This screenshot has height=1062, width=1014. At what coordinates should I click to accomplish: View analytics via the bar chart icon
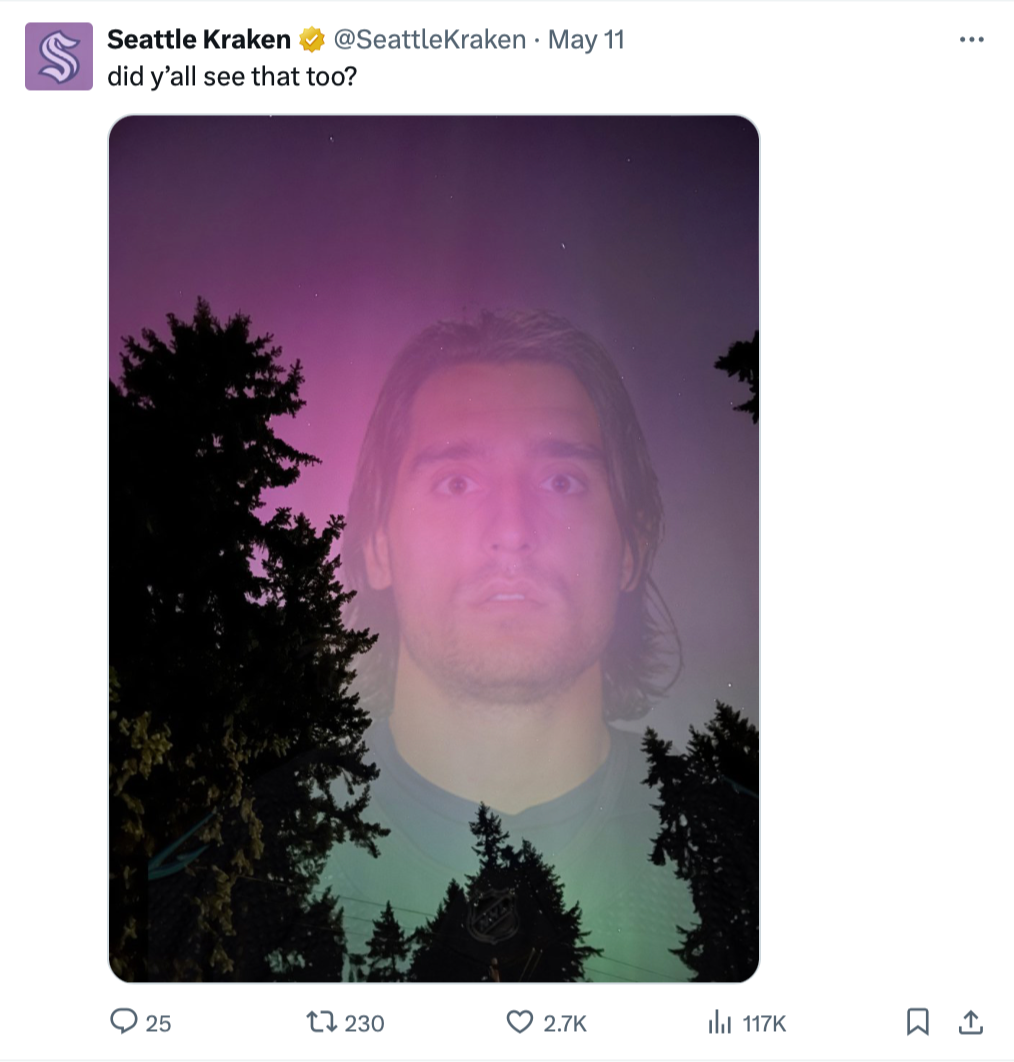(x=719, y=1022)
